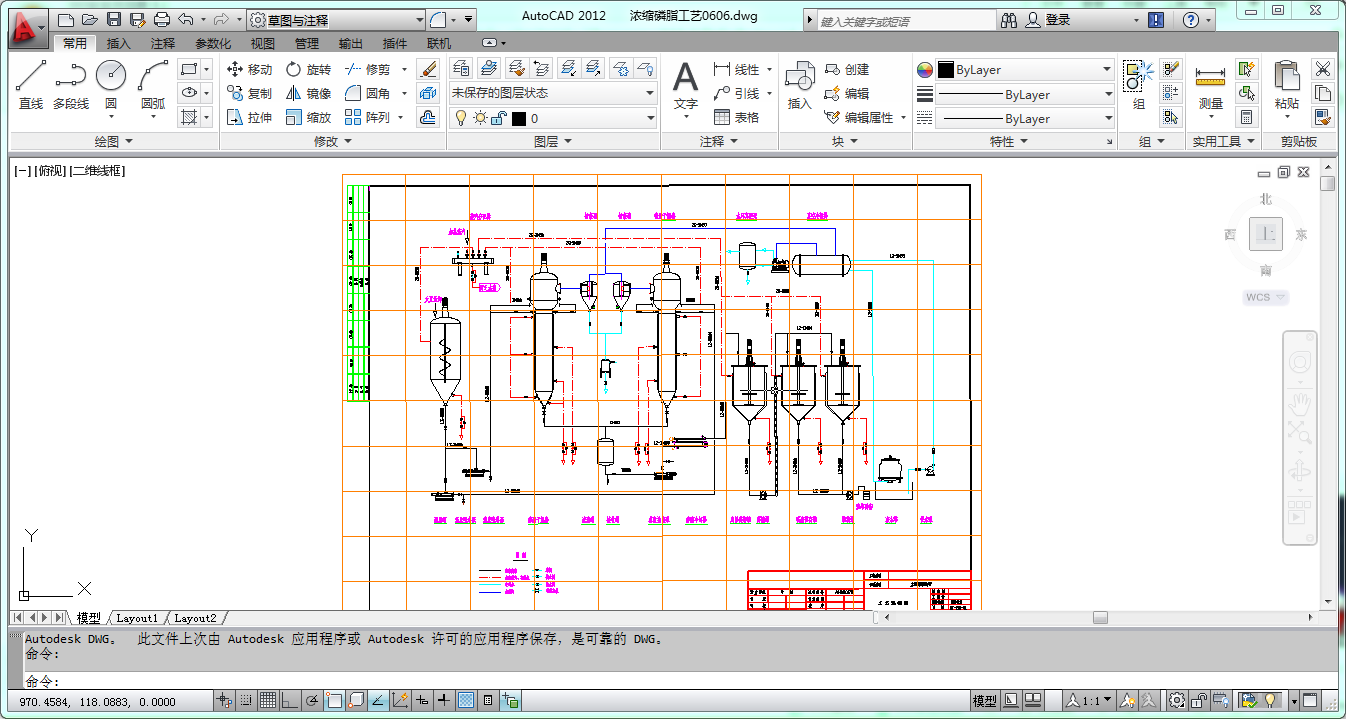1346x719 pixels.
Task: Expand the 绘图 panel flyout
Action: click(x=113, y=142)
